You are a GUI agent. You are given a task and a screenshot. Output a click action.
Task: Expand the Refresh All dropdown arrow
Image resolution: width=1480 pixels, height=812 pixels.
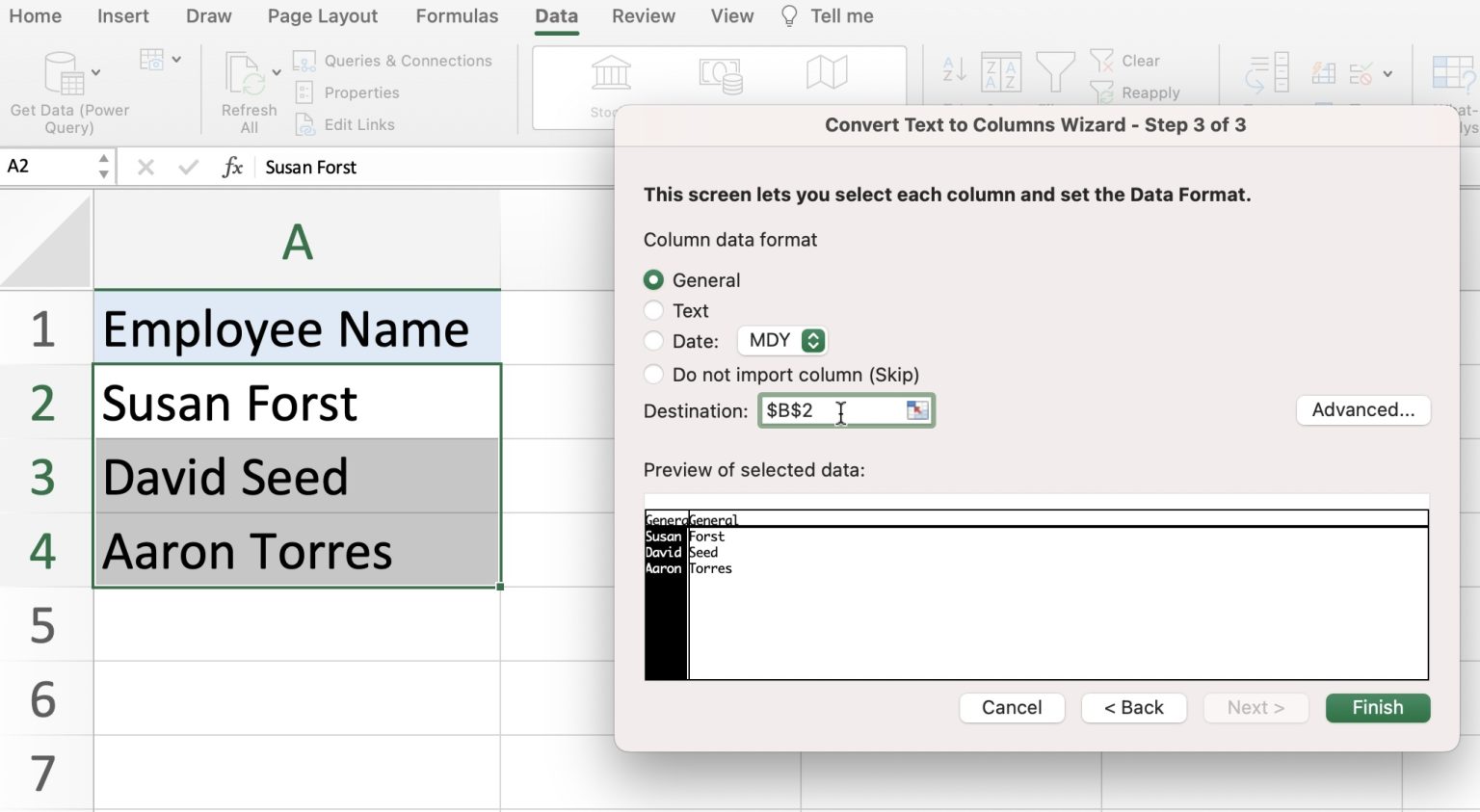[x=276, y=72]
